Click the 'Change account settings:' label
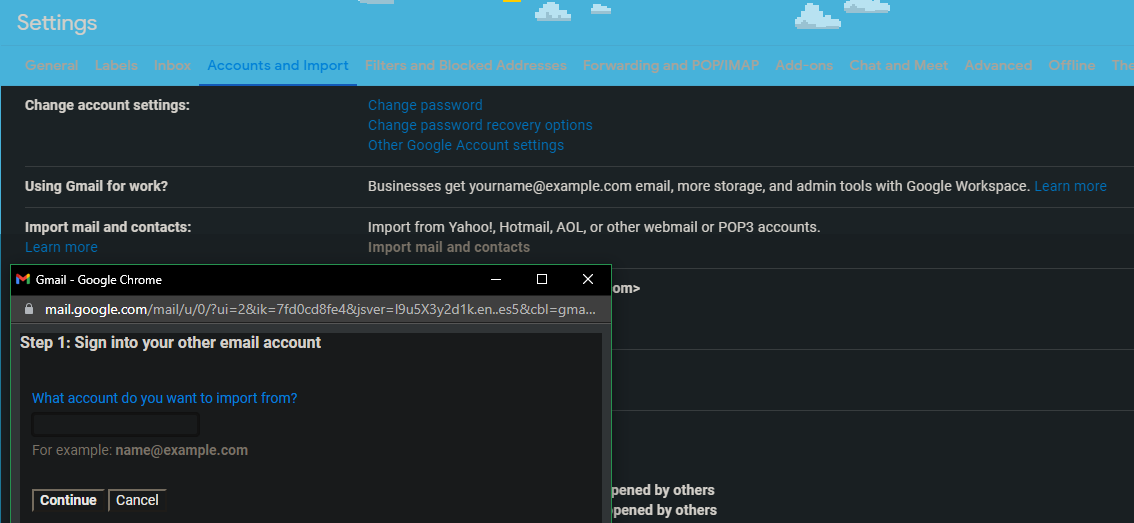This screenshot has width=1134, height=523. (x=107, y=106)
